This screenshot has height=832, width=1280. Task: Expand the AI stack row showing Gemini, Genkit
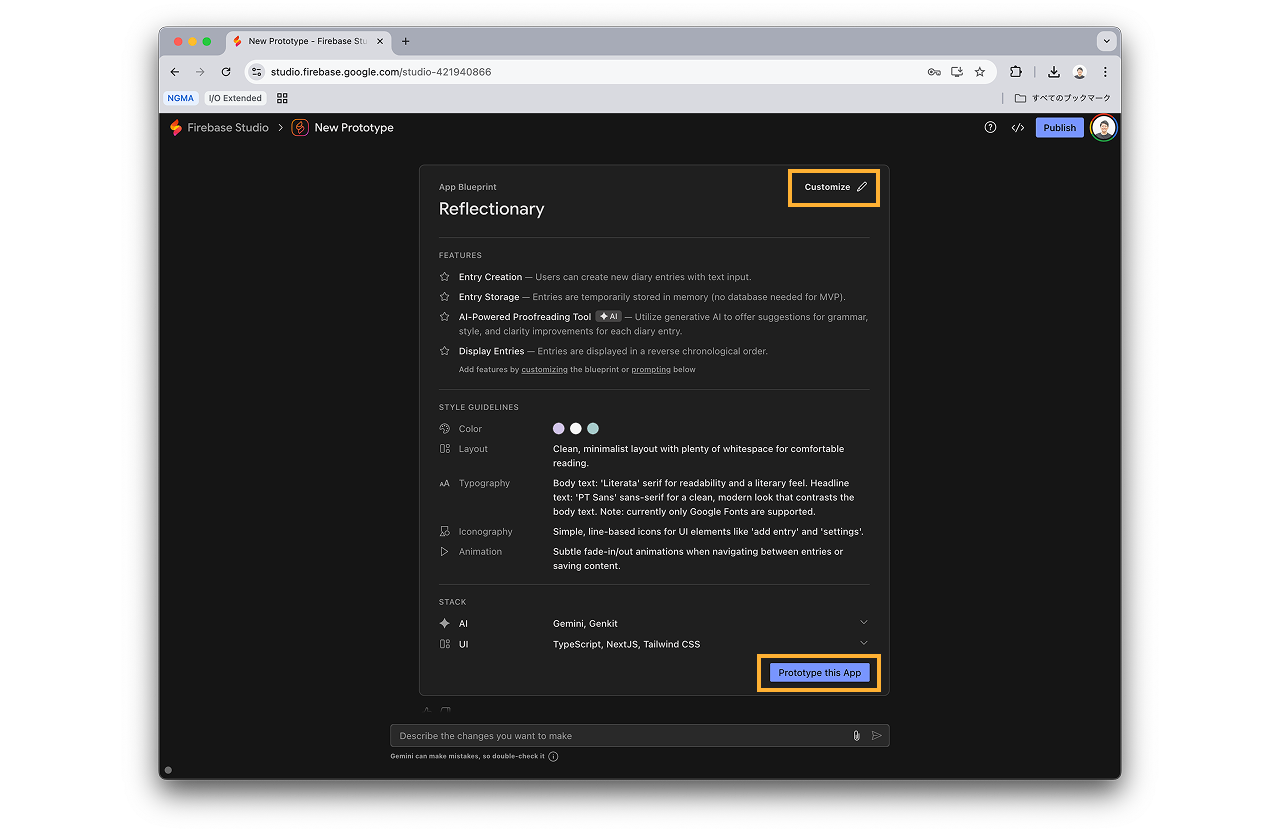[863, 622]
